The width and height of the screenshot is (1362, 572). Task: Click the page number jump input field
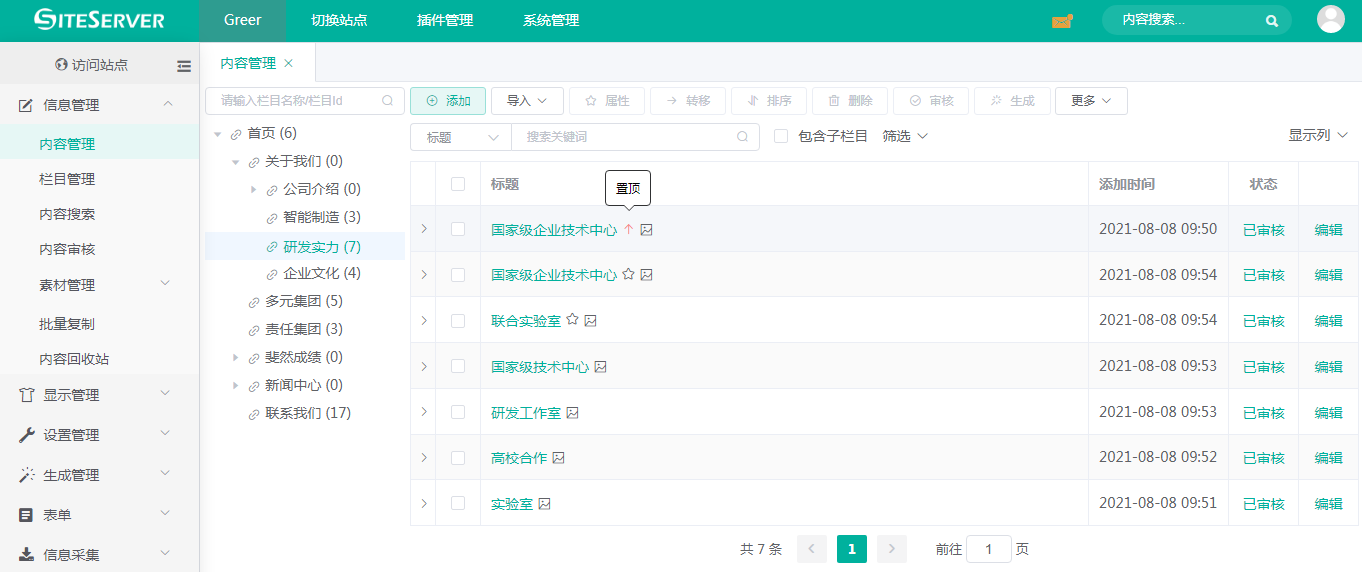tap(989, 549)
